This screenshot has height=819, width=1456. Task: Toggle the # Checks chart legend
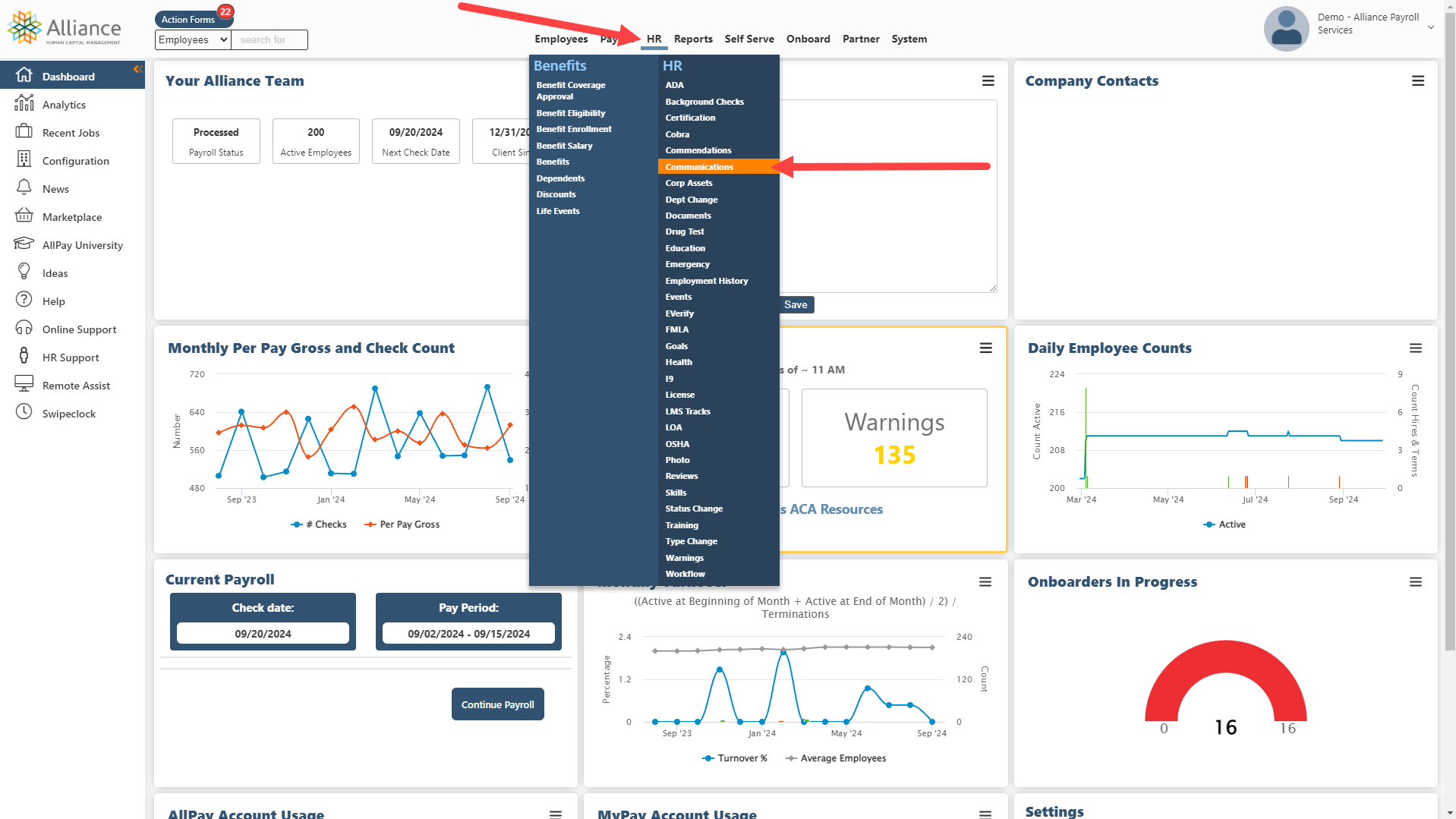(319, 524)
